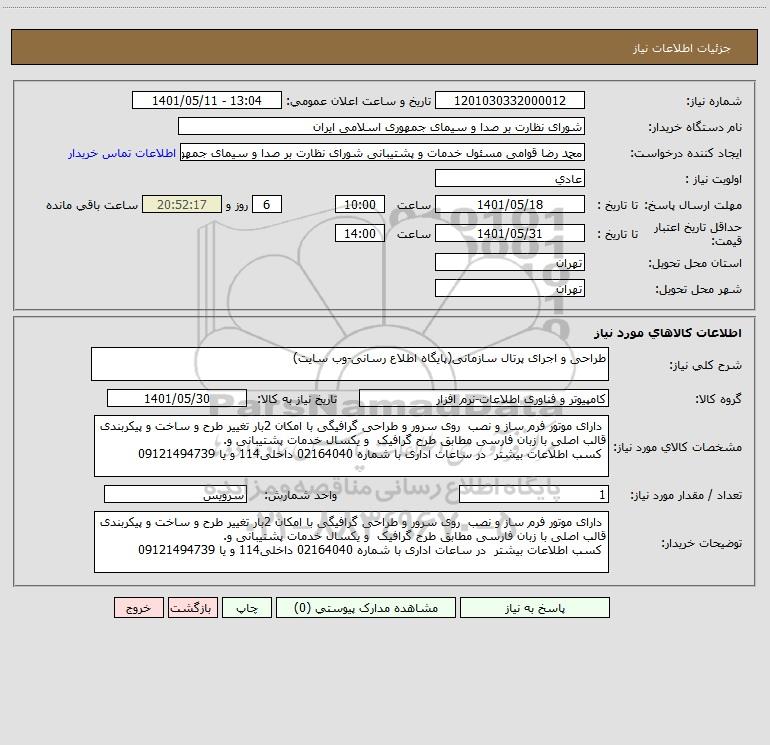Viewport: 770px width, 745px height.
Task: Click the countdown timer 20:52:17
Action: click(182, 204)
